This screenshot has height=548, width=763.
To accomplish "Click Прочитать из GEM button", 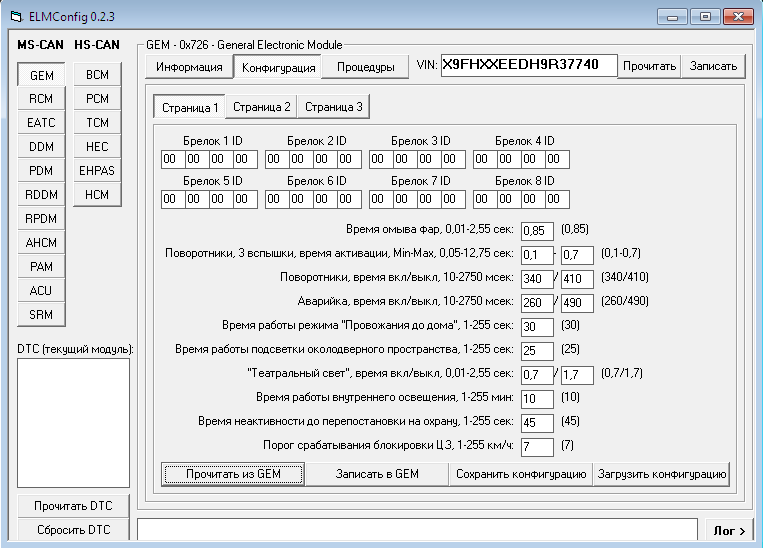I will point(233,473).
